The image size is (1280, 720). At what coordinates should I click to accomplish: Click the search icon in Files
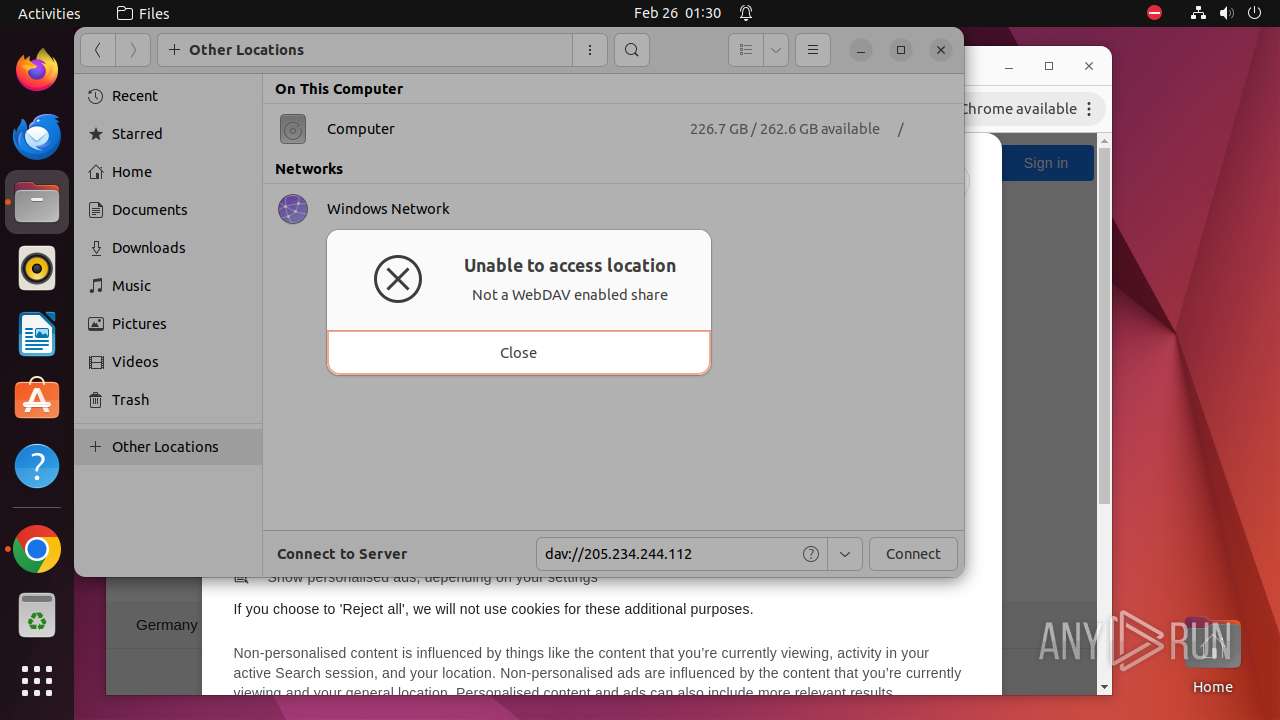[632, 50]
